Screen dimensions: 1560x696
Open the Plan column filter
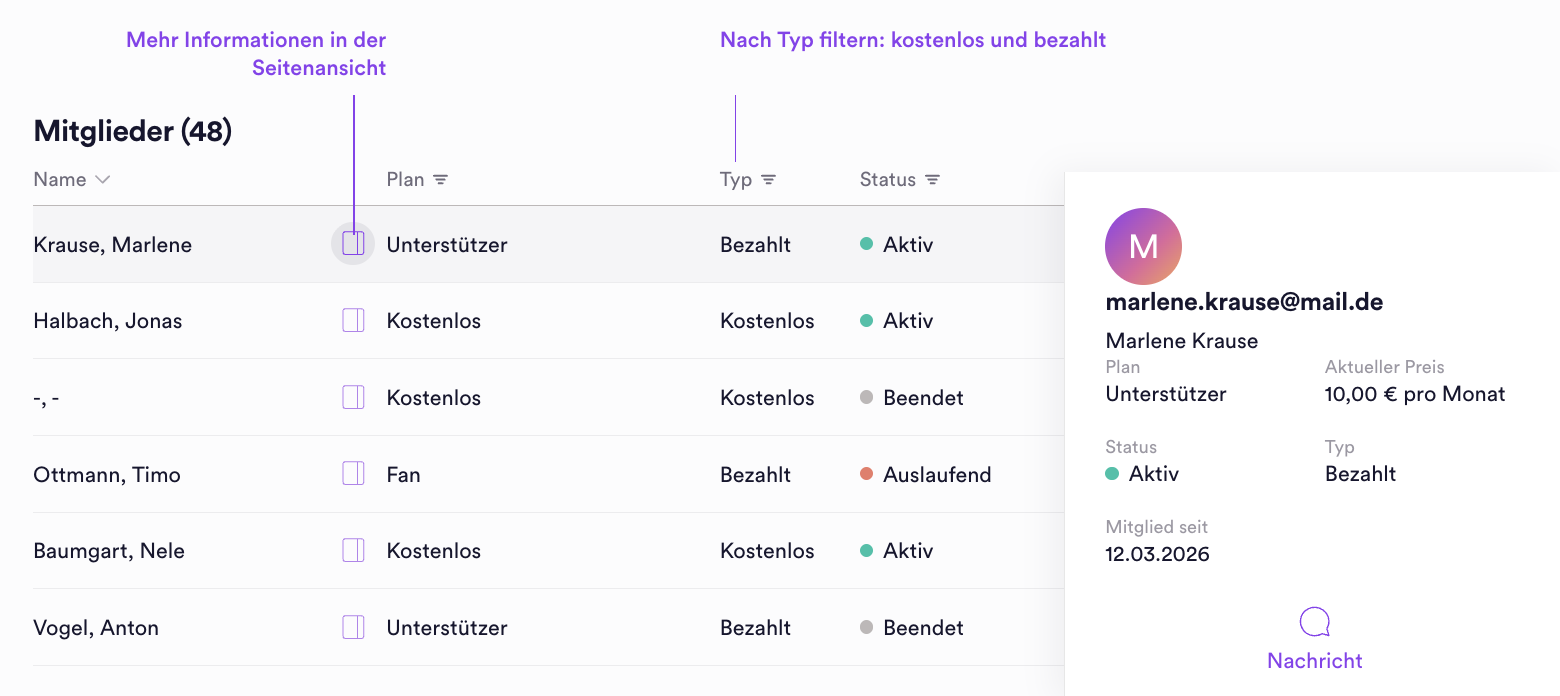click(440, 180)
